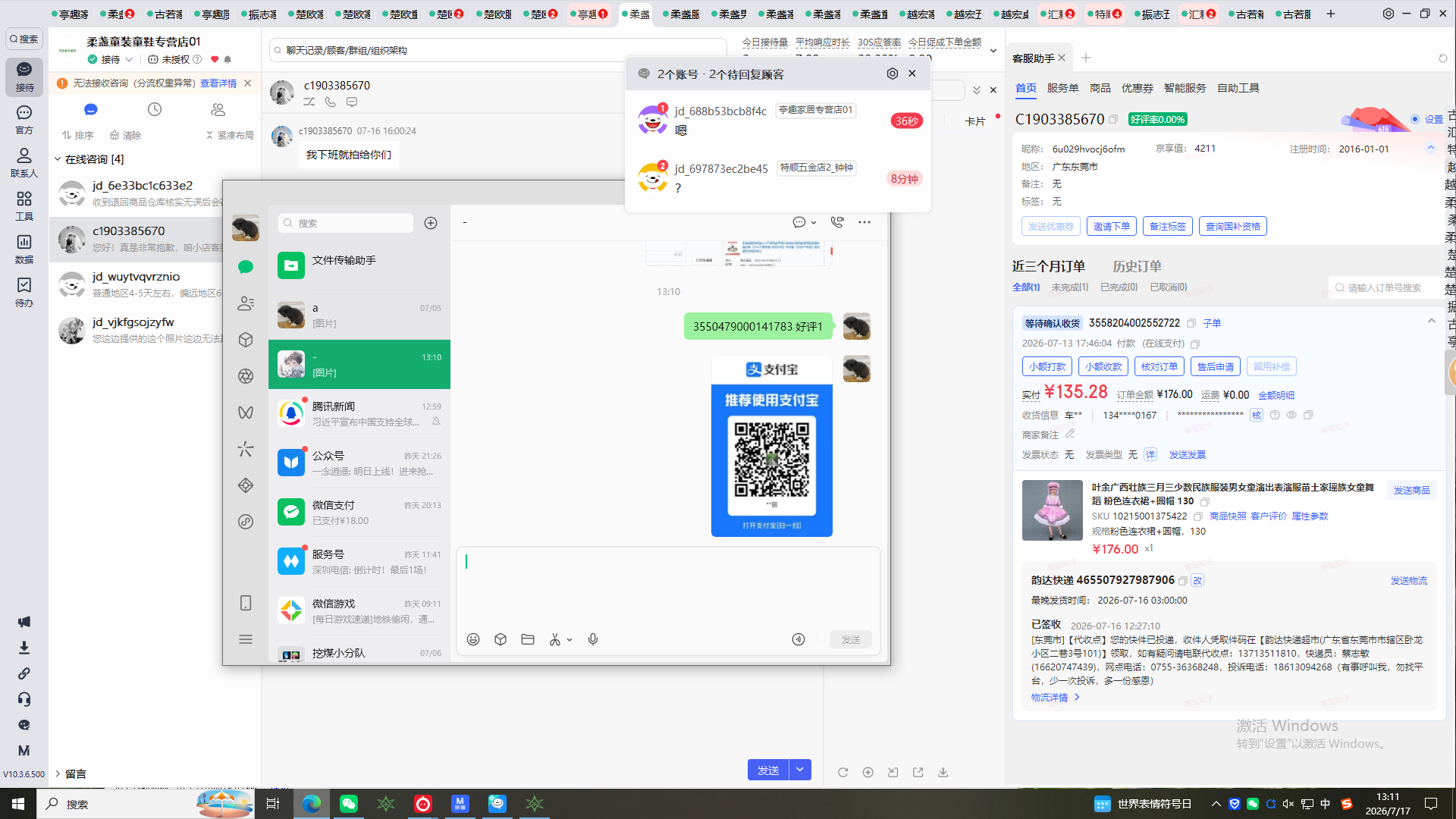
Task: Collapse customer info card chevron
Action: [1431, 148]
